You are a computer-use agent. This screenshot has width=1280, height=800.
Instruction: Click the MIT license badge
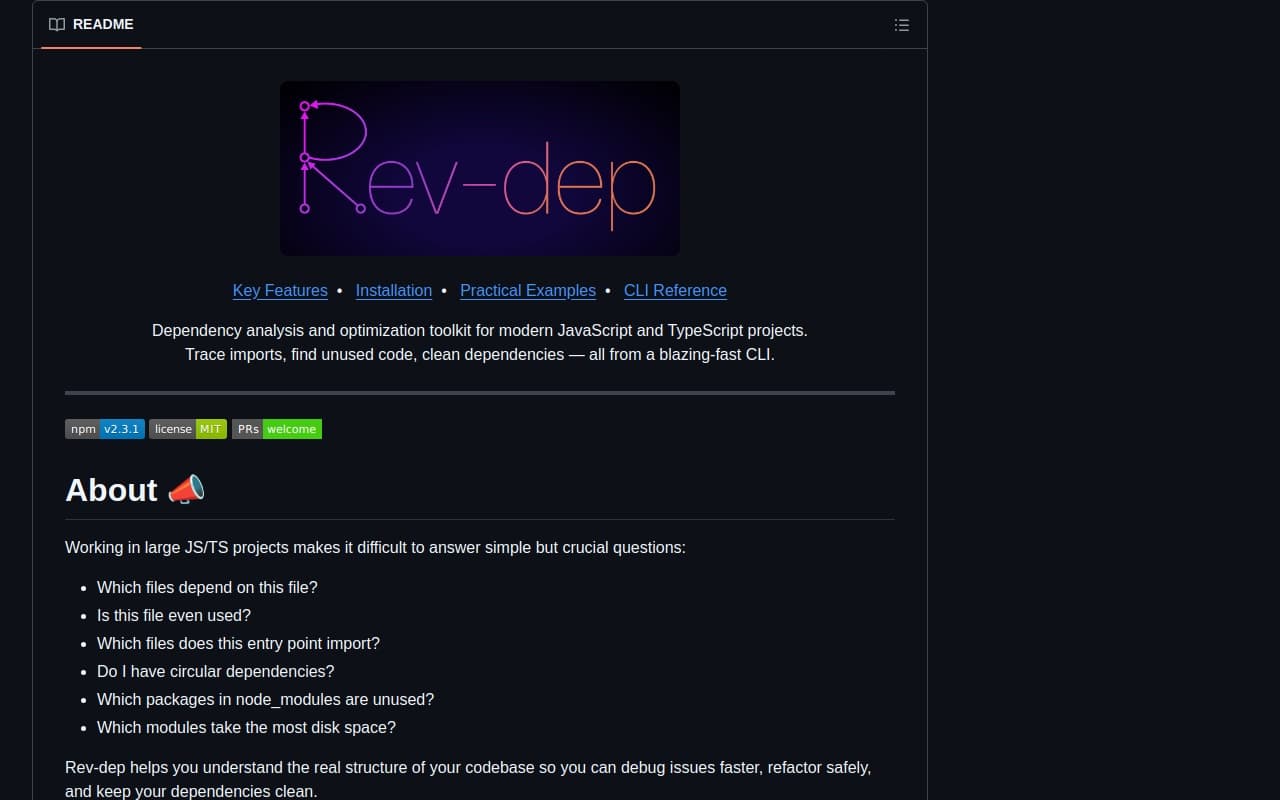[188, 428]
